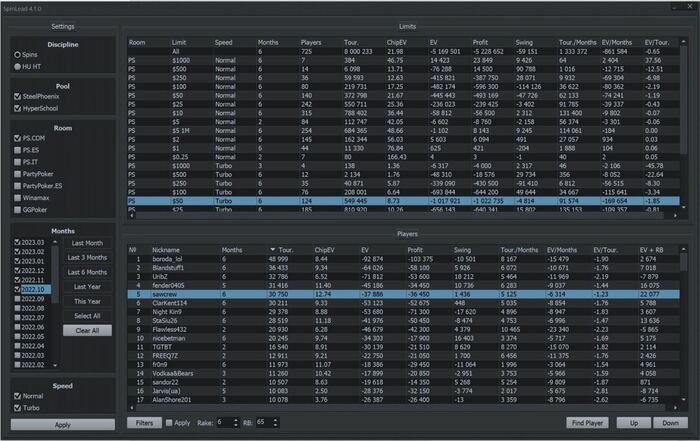
Task: Click the Find Player button
Action: point(587,423)
